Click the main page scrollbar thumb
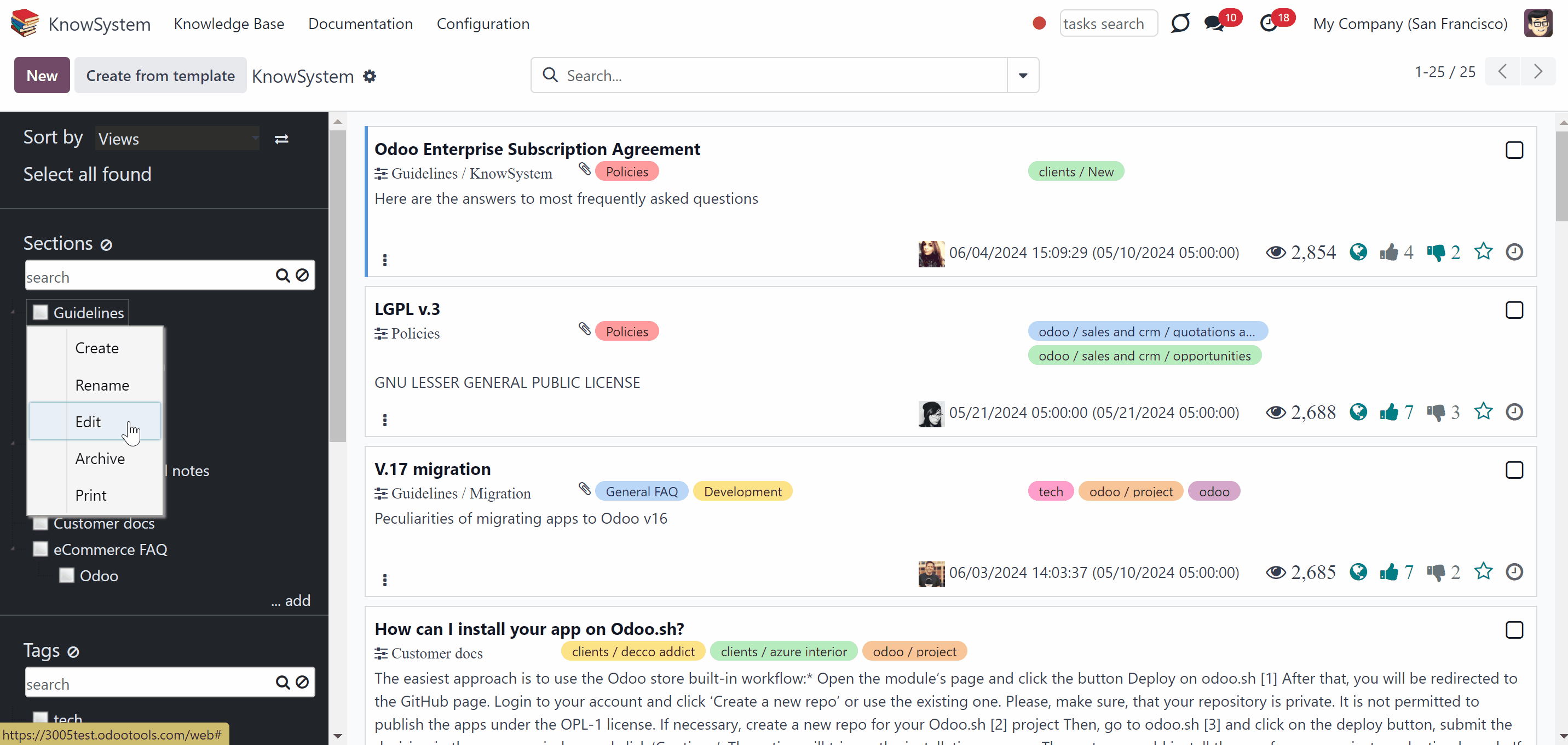Screen dimensions: 1568x745 pyautogui.click(x=1561, y=175)
